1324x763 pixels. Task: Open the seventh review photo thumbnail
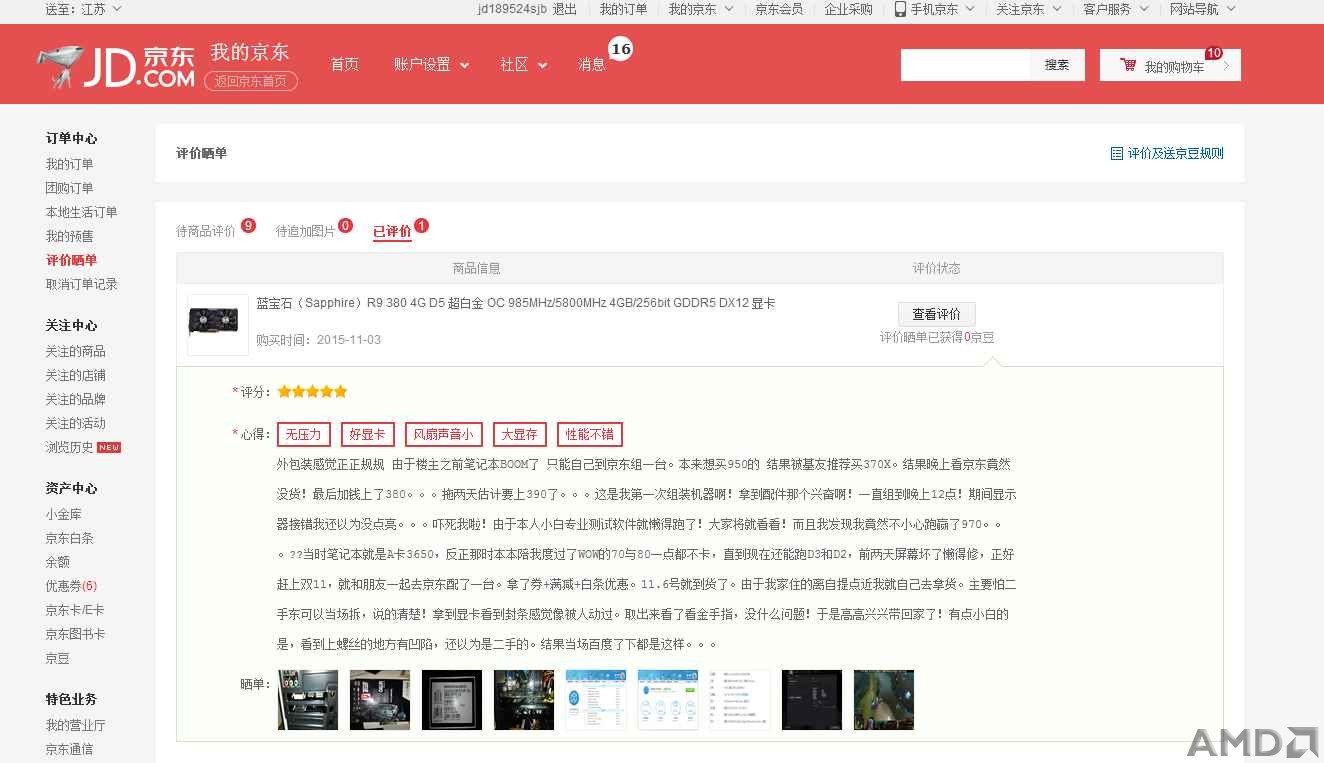[740, 700]
